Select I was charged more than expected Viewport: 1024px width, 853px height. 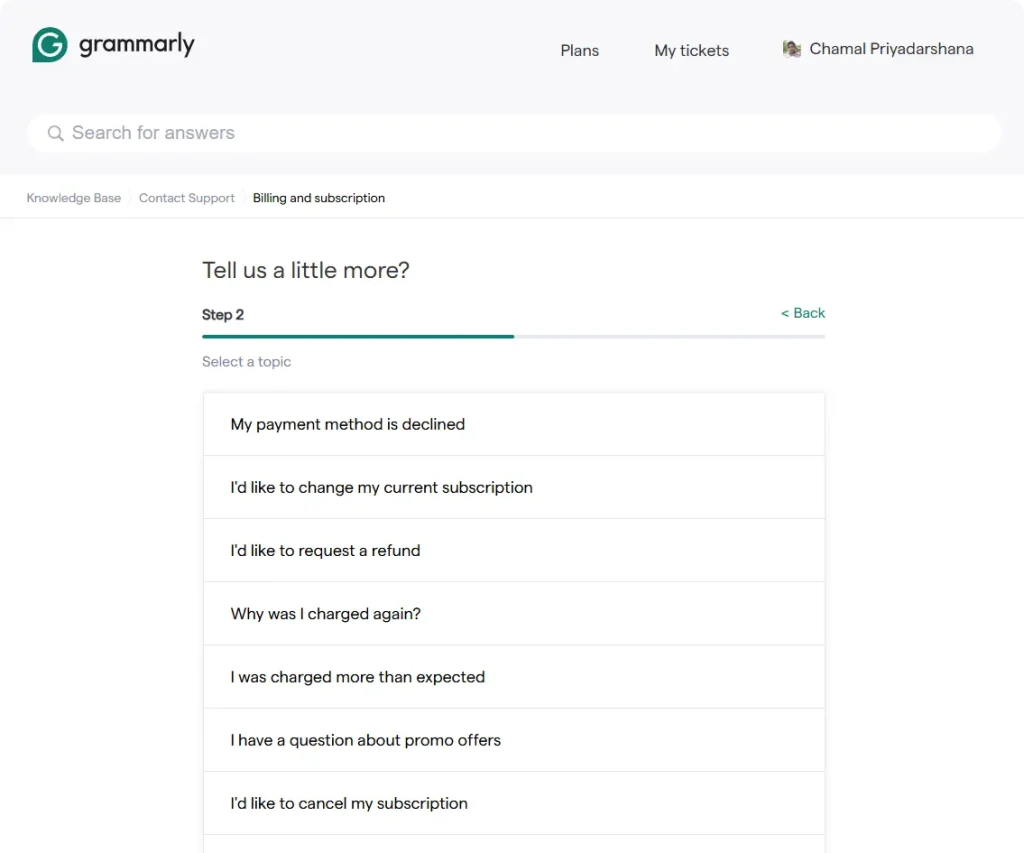click(513, 677)
